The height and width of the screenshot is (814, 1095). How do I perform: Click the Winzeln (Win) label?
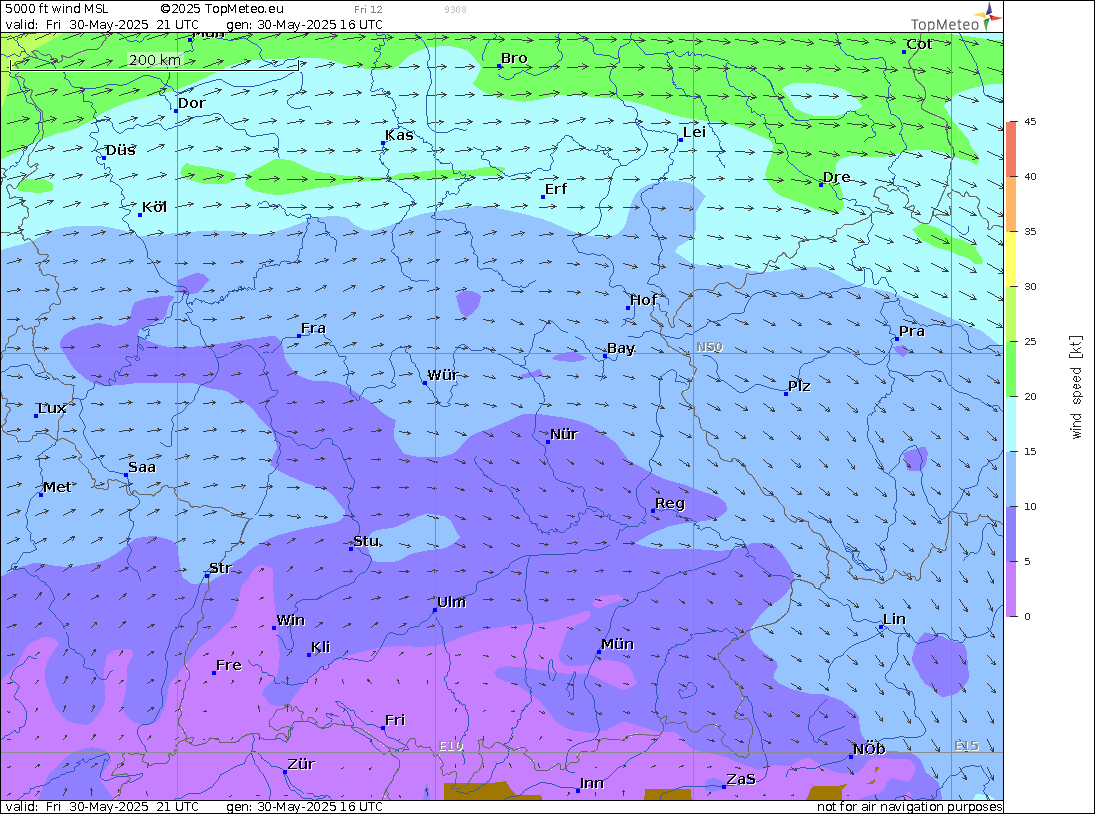[291, 620]
